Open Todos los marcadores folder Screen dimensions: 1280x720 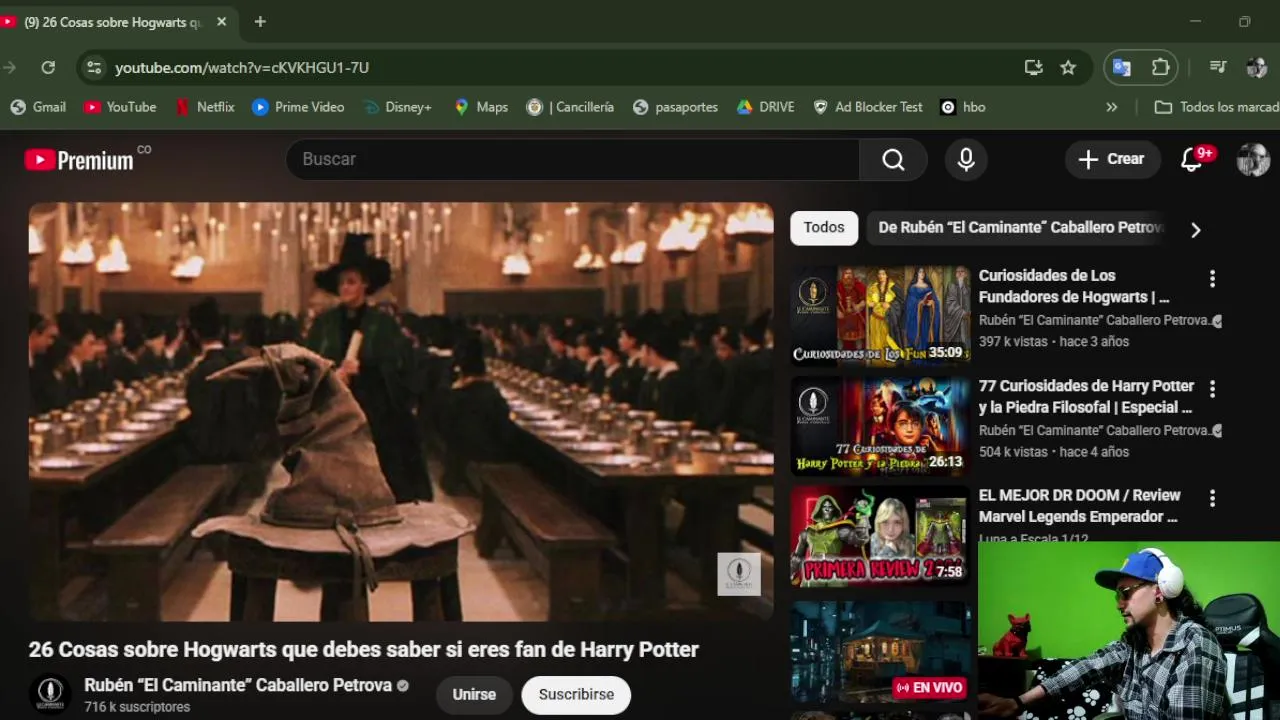pyautogui.click(x=1216, y=107)
